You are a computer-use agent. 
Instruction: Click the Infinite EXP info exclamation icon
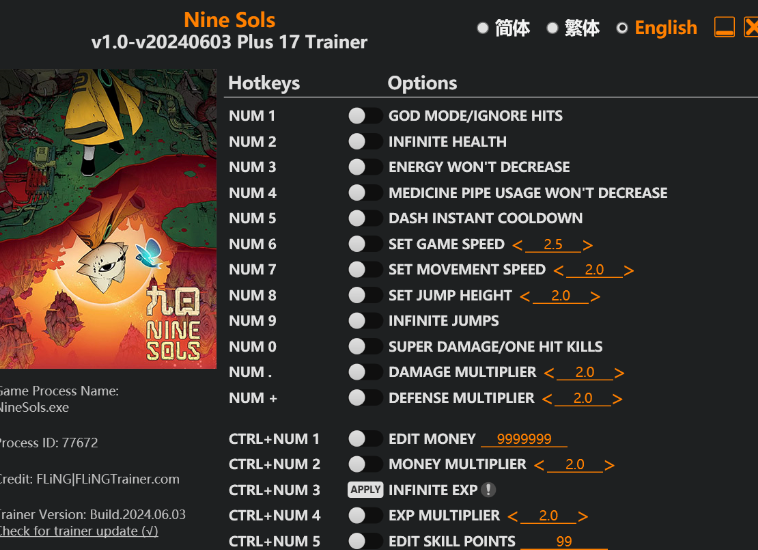coord(489,490)
